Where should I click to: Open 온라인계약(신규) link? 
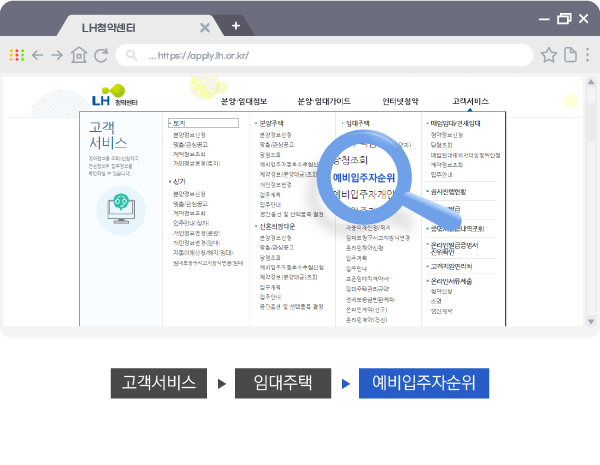tap(367, 310)
